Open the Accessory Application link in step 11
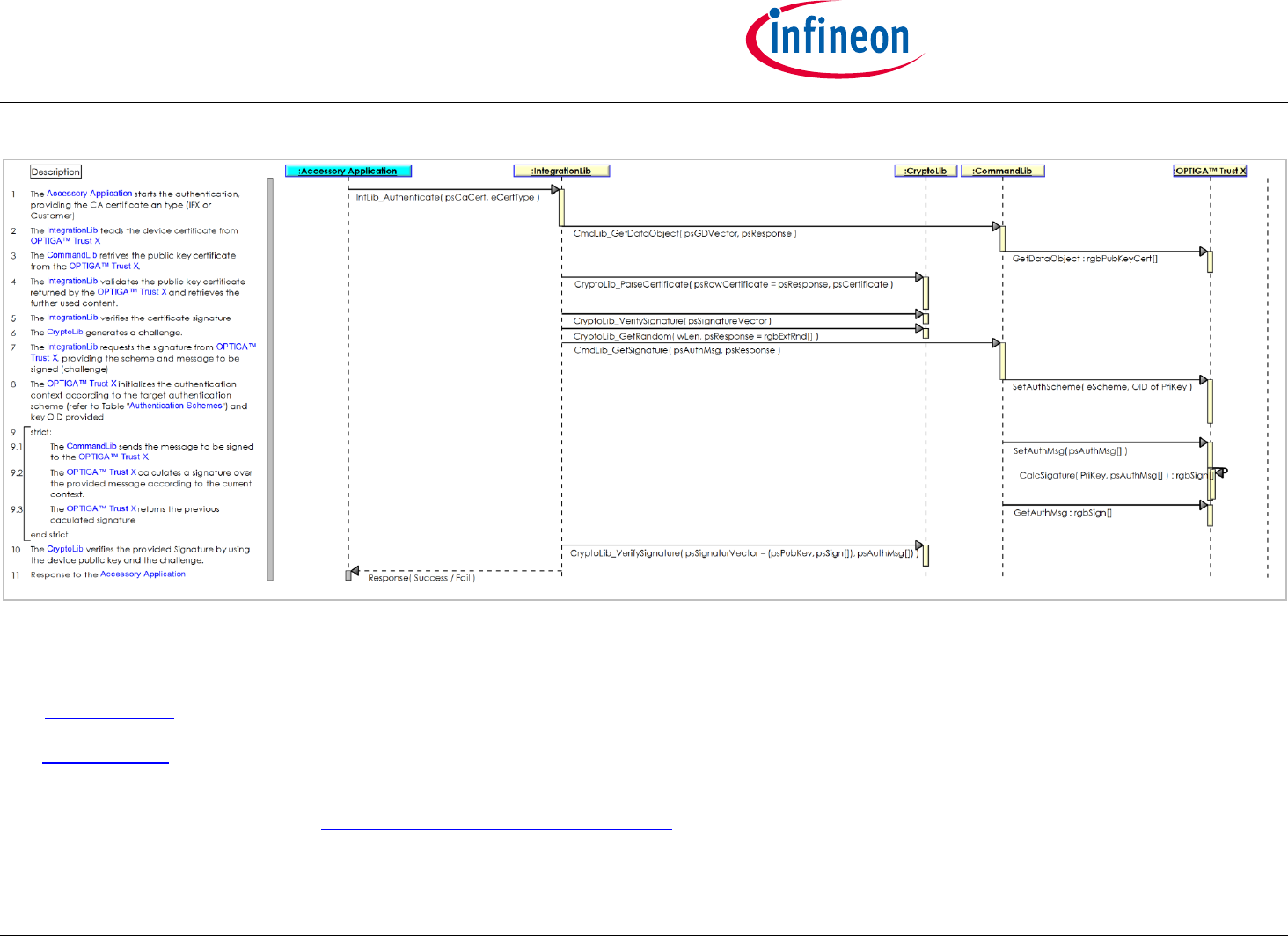Image resolution: width=1288 pixels, height=936 pixels. (x=143, y=574)
